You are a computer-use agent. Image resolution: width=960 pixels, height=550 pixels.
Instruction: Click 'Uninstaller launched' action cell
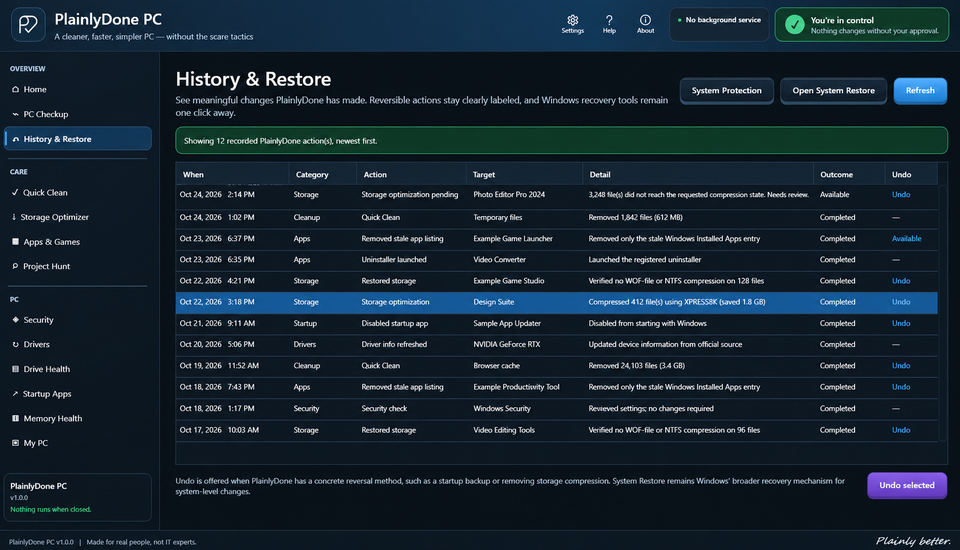(x=394, y=260)
